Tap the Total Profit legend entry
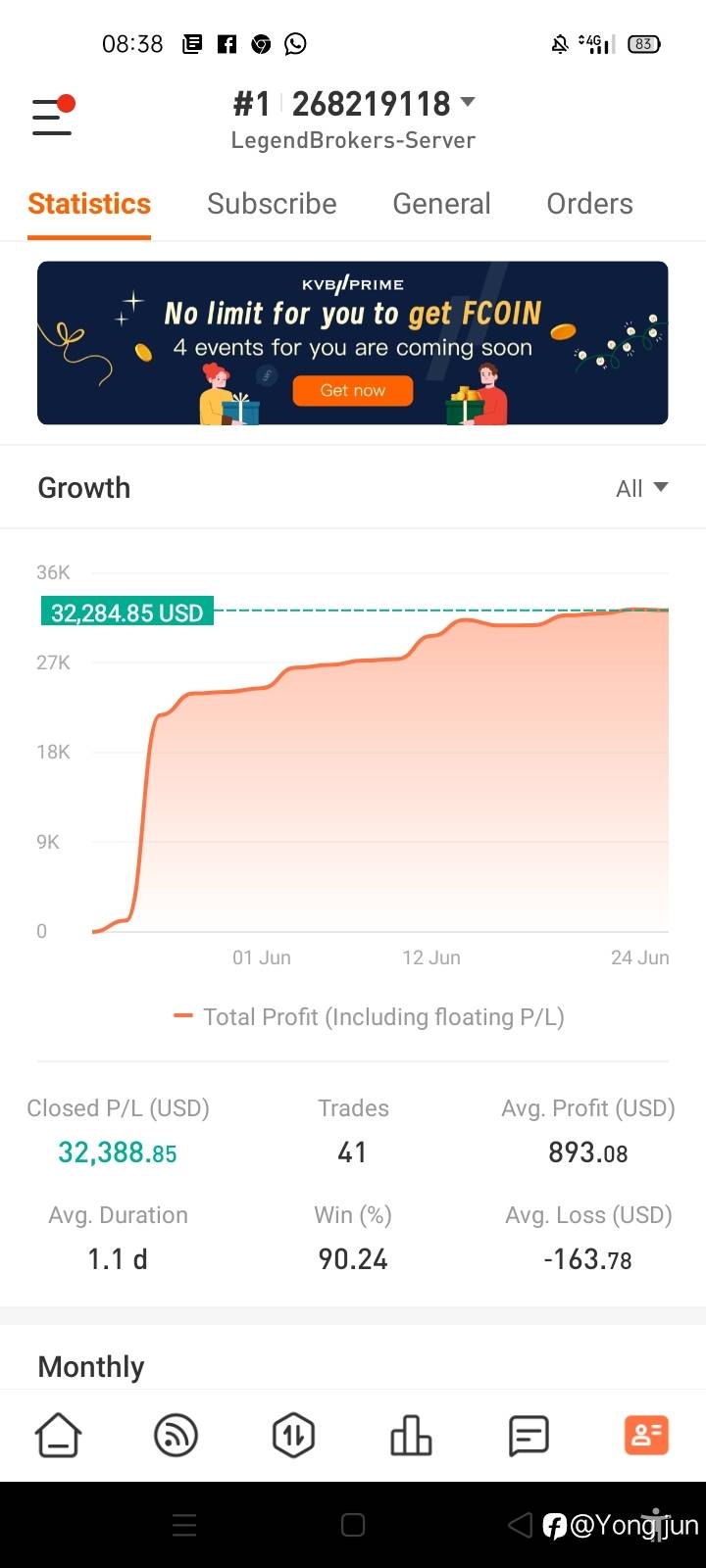Screen dimensions: 706x1568 (x=369, y=1017)
